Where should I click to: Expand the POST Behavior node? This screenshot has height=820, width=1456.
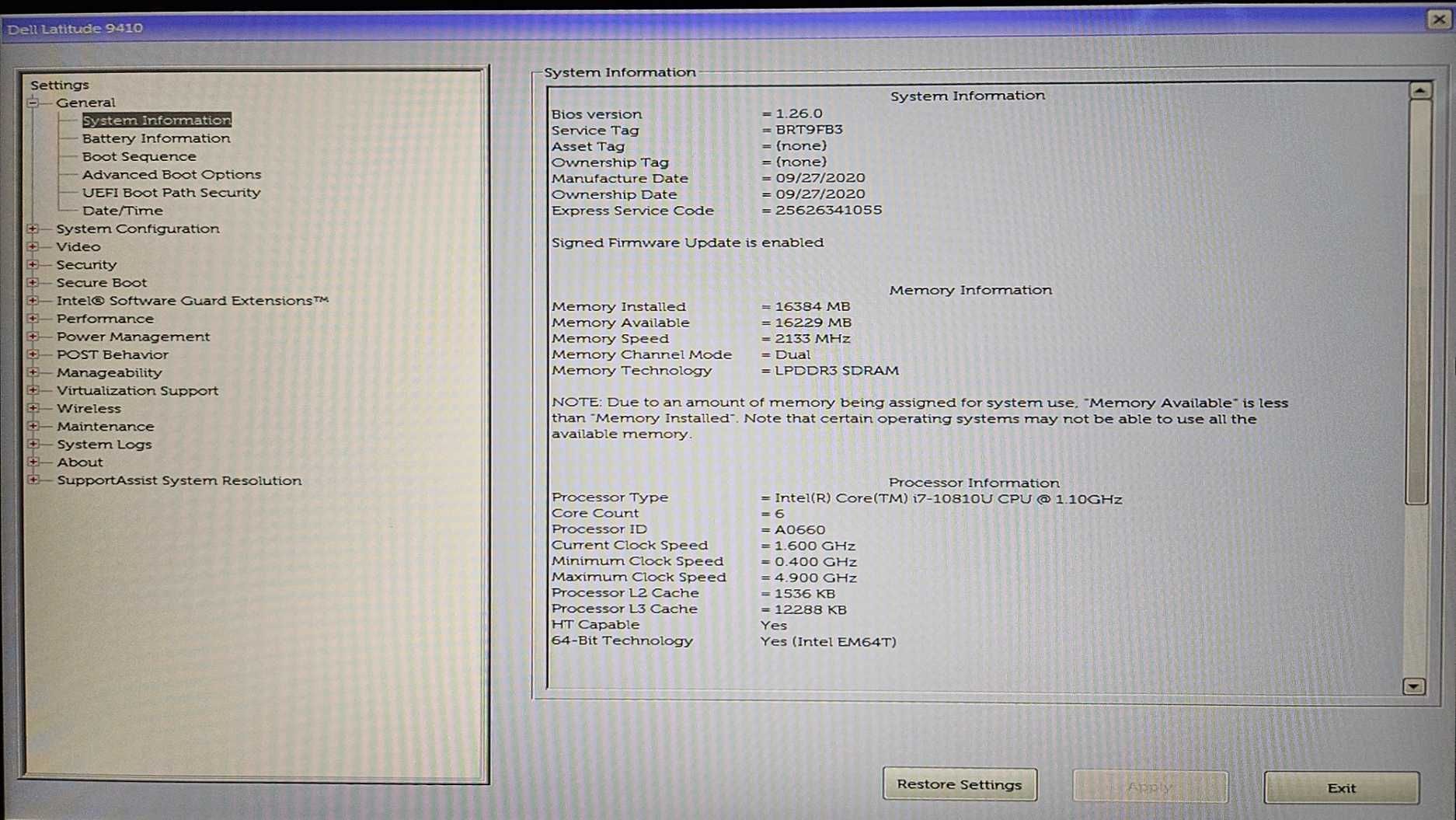tap(33, 354)
